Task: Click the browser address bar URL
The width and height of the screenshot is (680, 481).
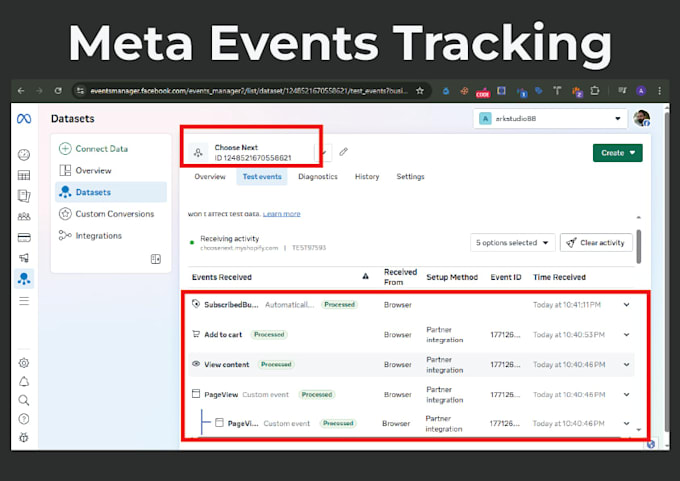Action: tap(249, 91)
